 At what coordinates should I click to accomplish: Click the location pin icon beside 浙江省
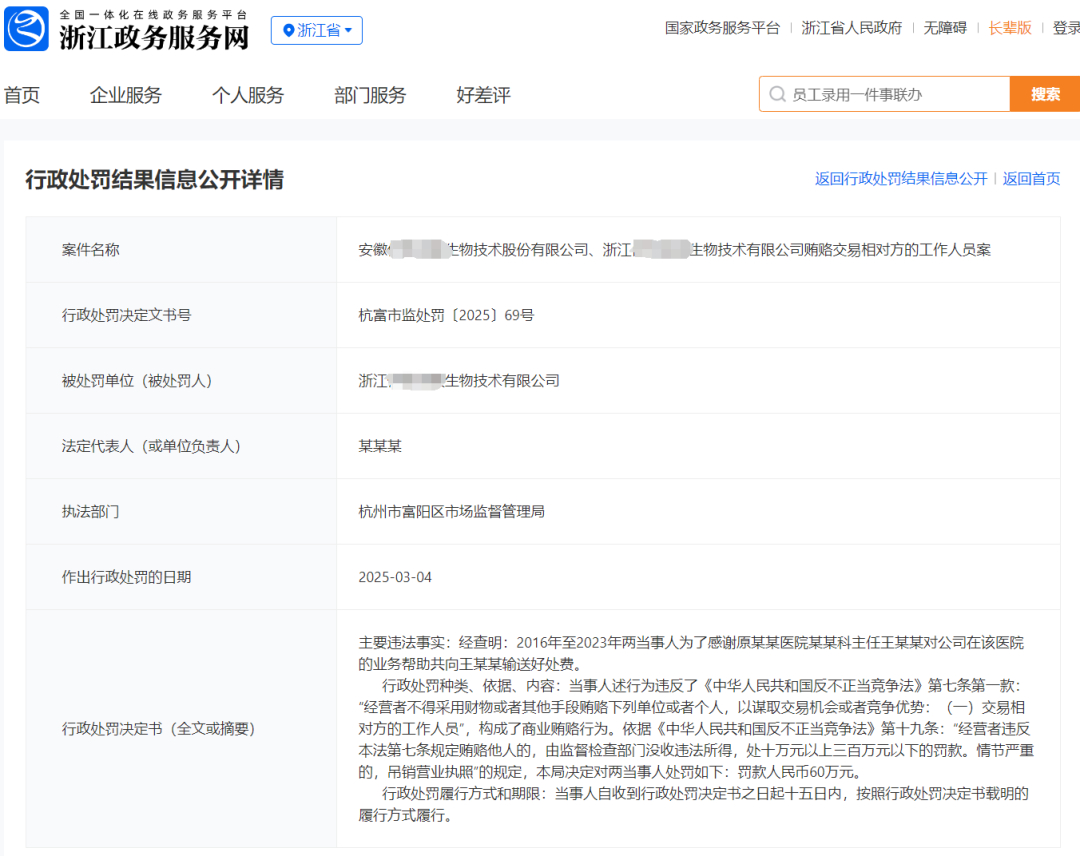click(288, 31)
